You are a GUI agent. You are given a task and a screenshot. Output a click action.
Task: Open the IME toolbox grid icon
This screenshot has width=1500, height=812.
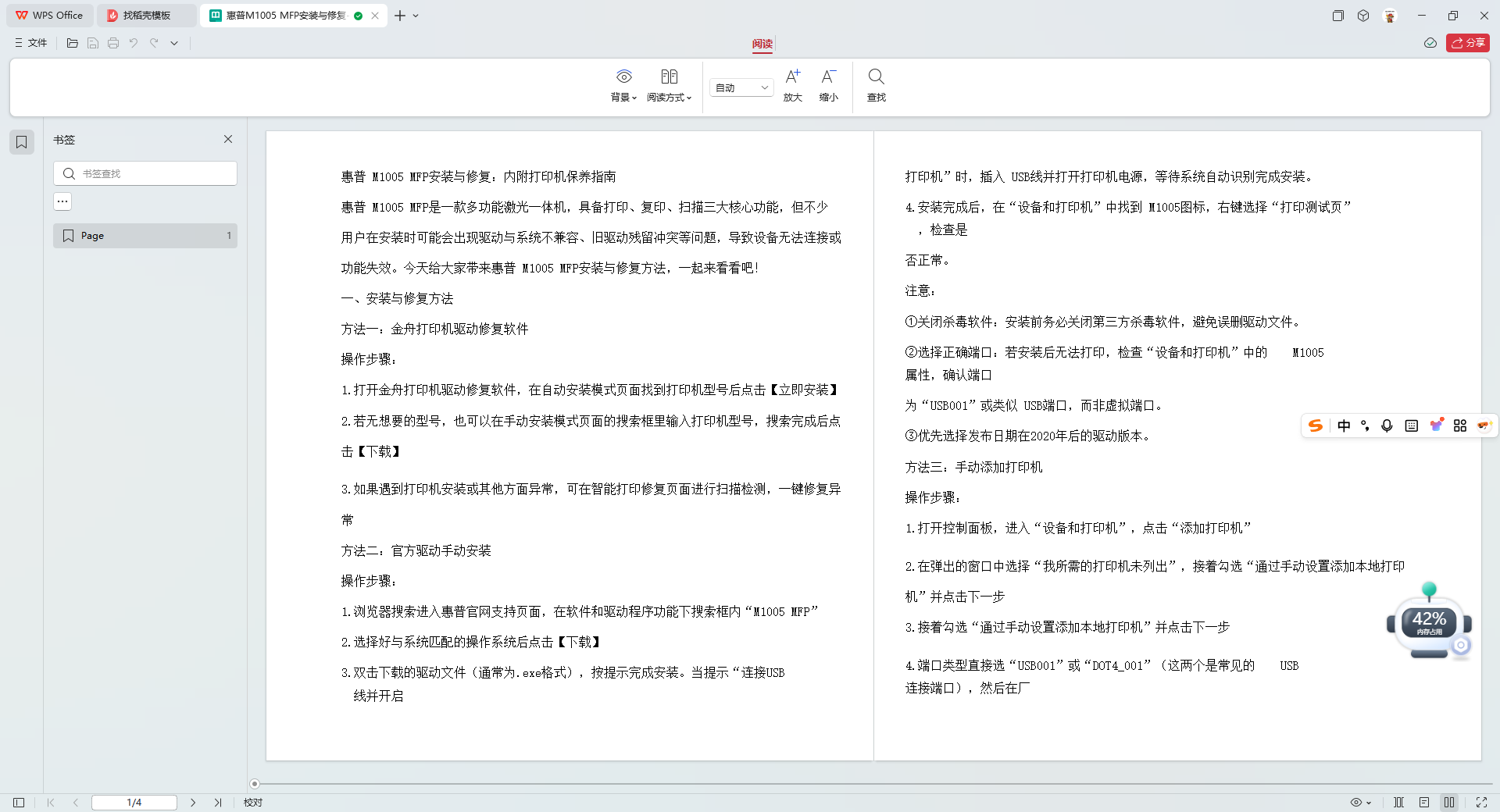[1460, 426]
